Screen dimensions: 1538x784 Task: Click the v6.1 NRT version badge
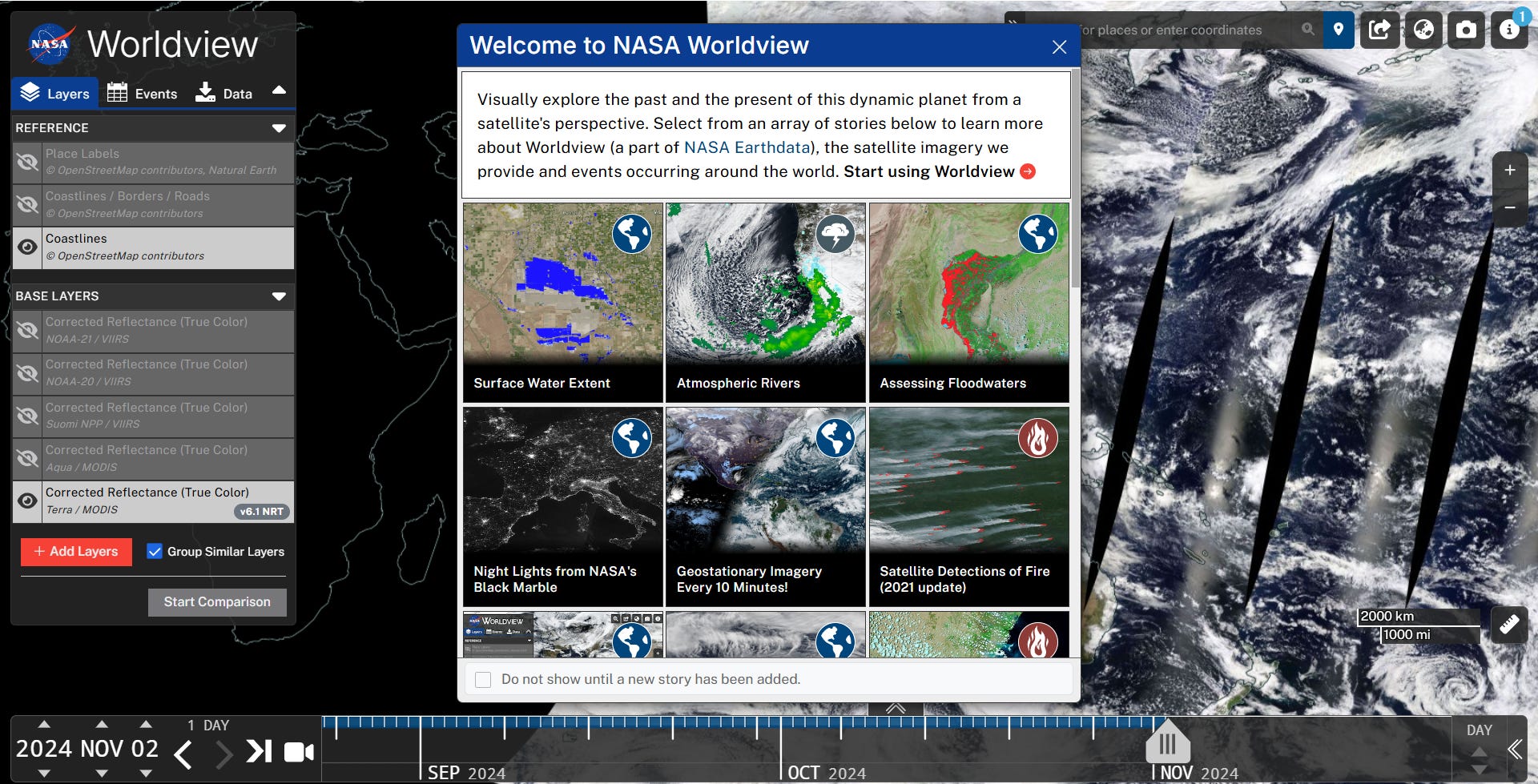click(x=262, y=512)
